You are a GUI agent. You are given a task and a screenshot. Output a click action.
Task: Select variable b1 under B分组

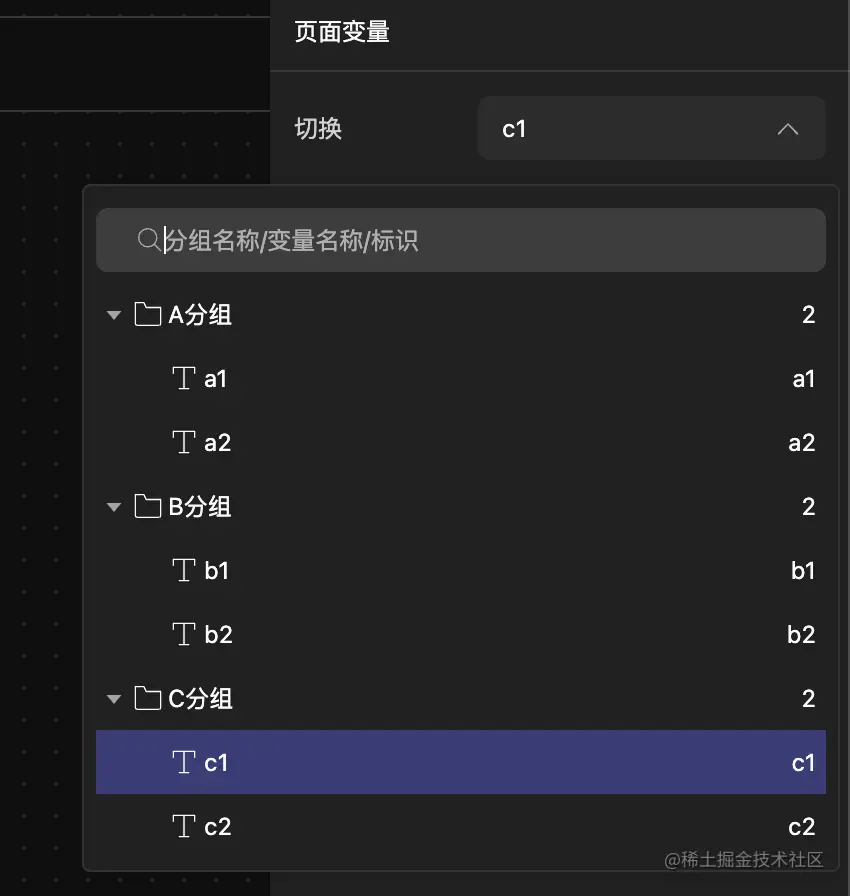(215, 570)
